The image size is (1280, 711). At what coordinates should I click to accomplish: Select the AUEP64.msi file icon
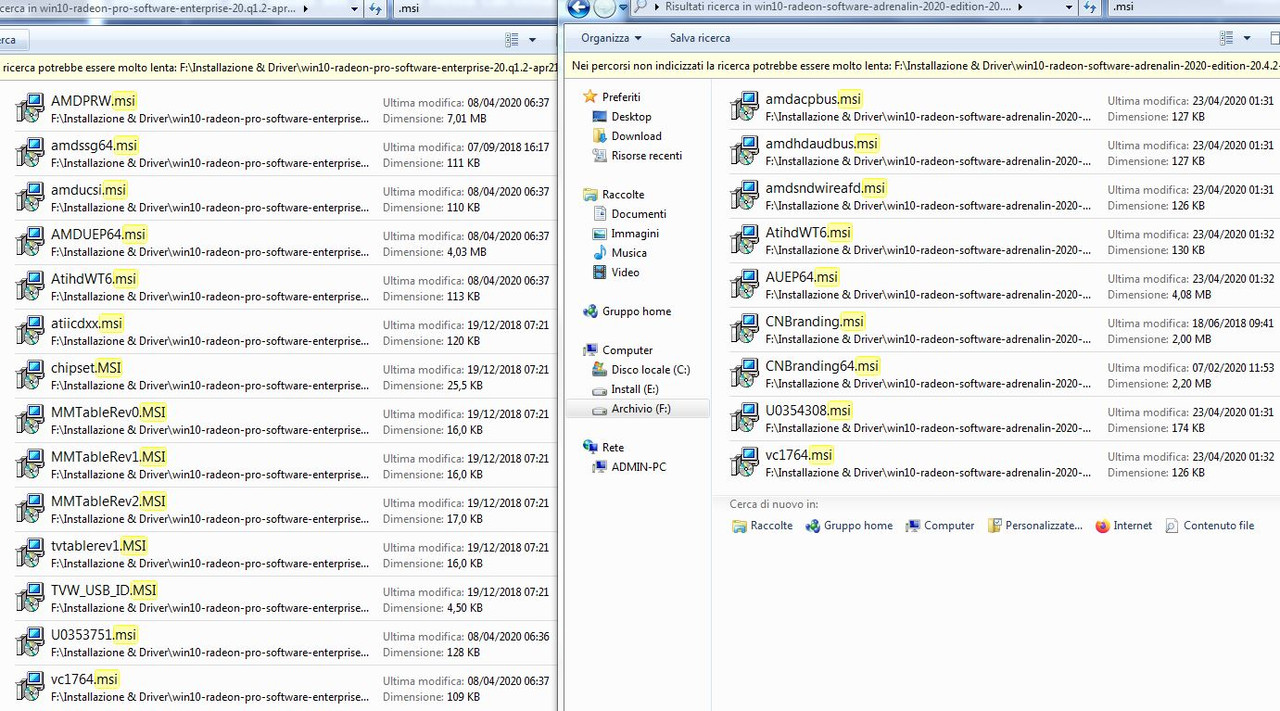745,285
